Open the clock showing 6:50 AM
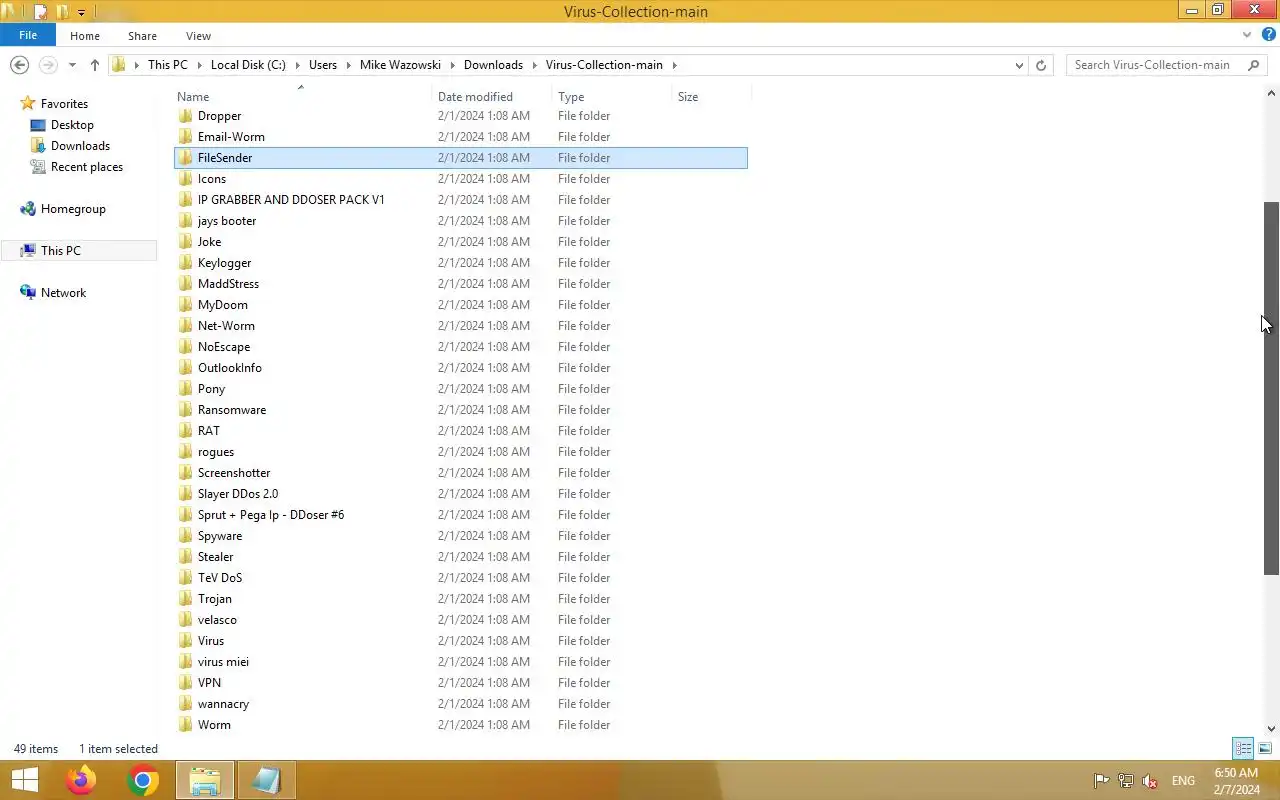This screenshot has height=800, width=1280. click(1237, 781)
